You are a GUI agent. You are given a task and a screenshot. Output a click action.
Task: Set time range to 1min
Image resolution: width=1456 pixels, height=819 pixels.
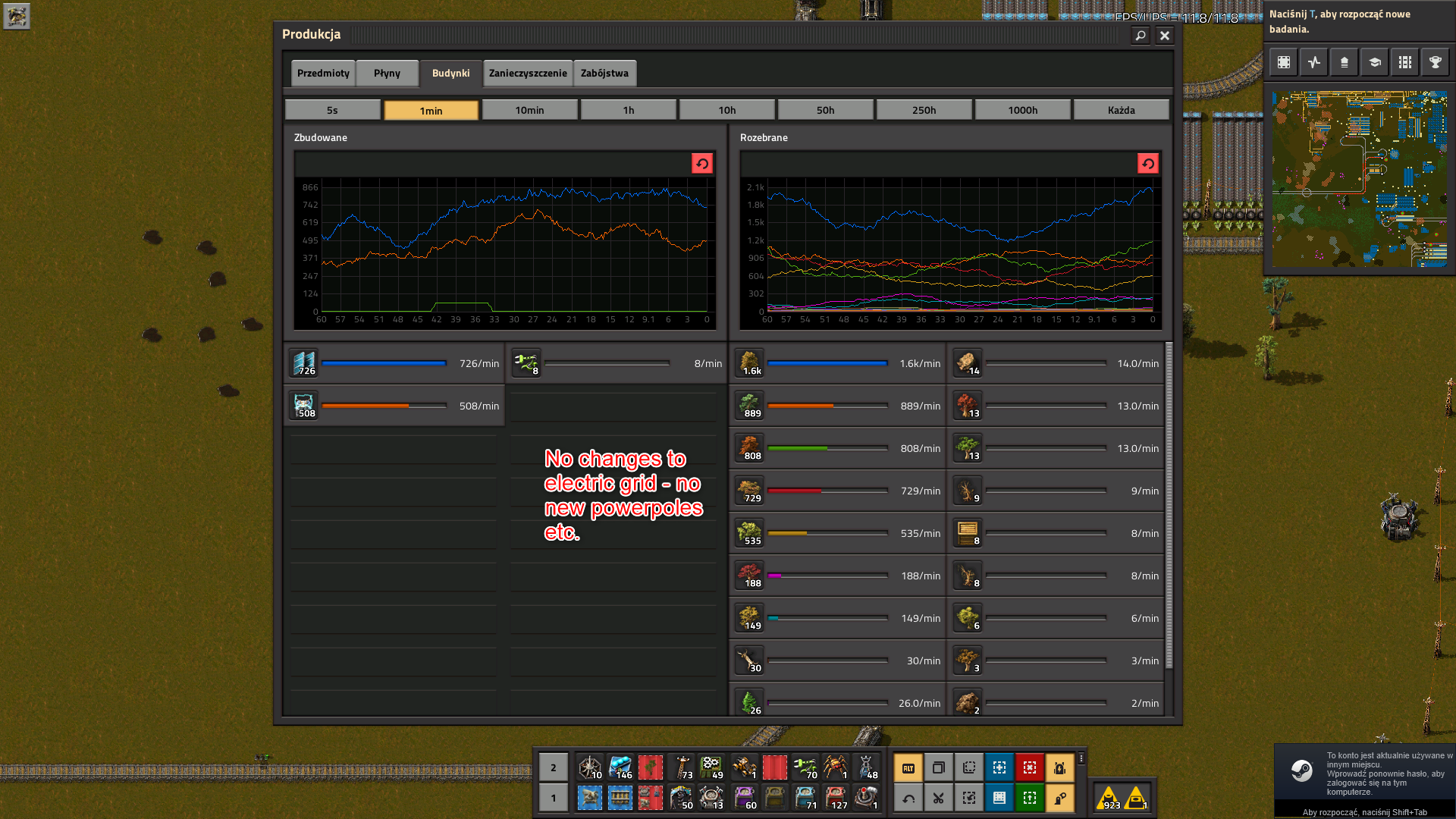pyautogui.click(x=431, y=110)
